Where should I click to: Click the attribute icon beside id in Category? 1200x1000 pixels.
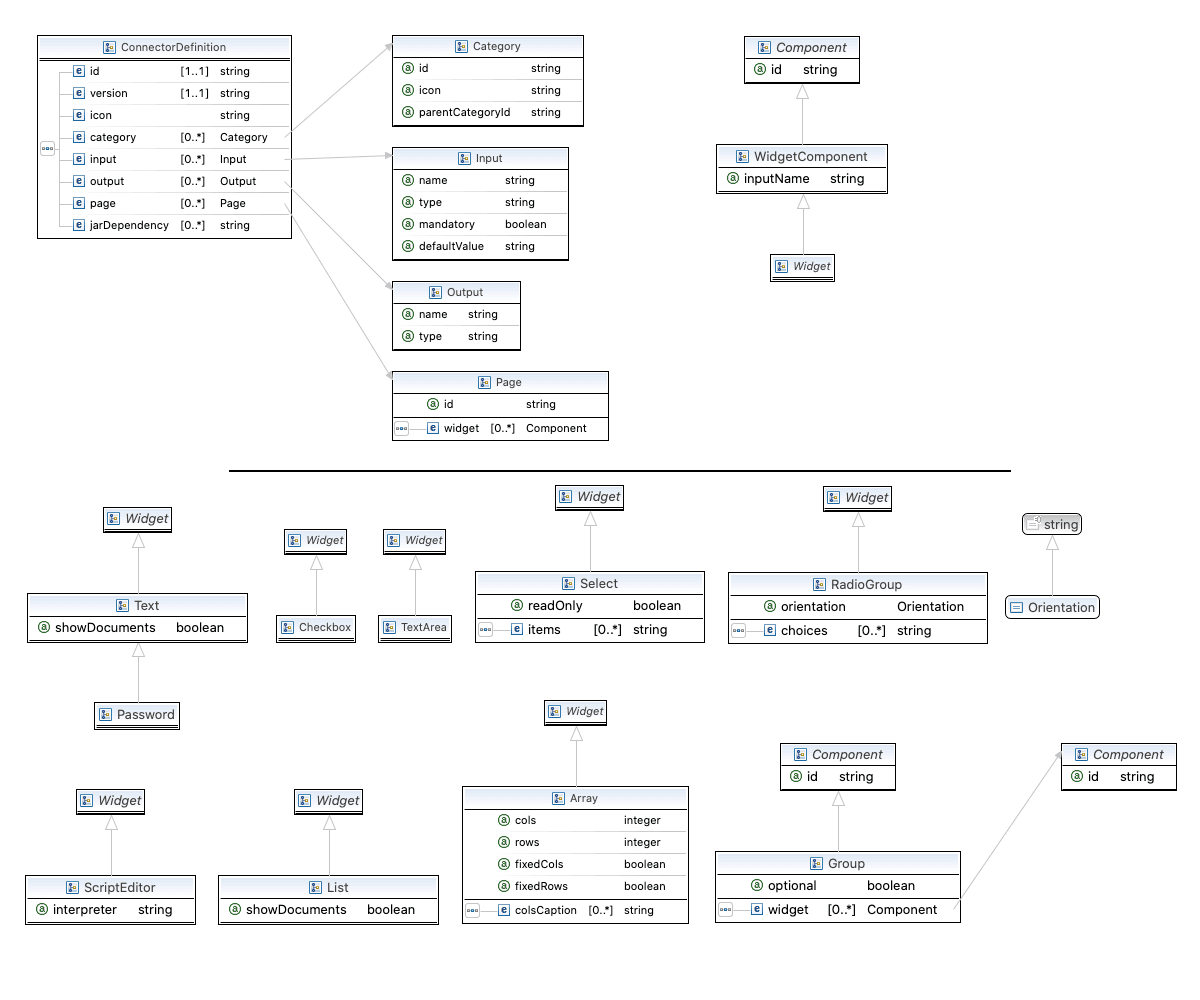(407, 68)
